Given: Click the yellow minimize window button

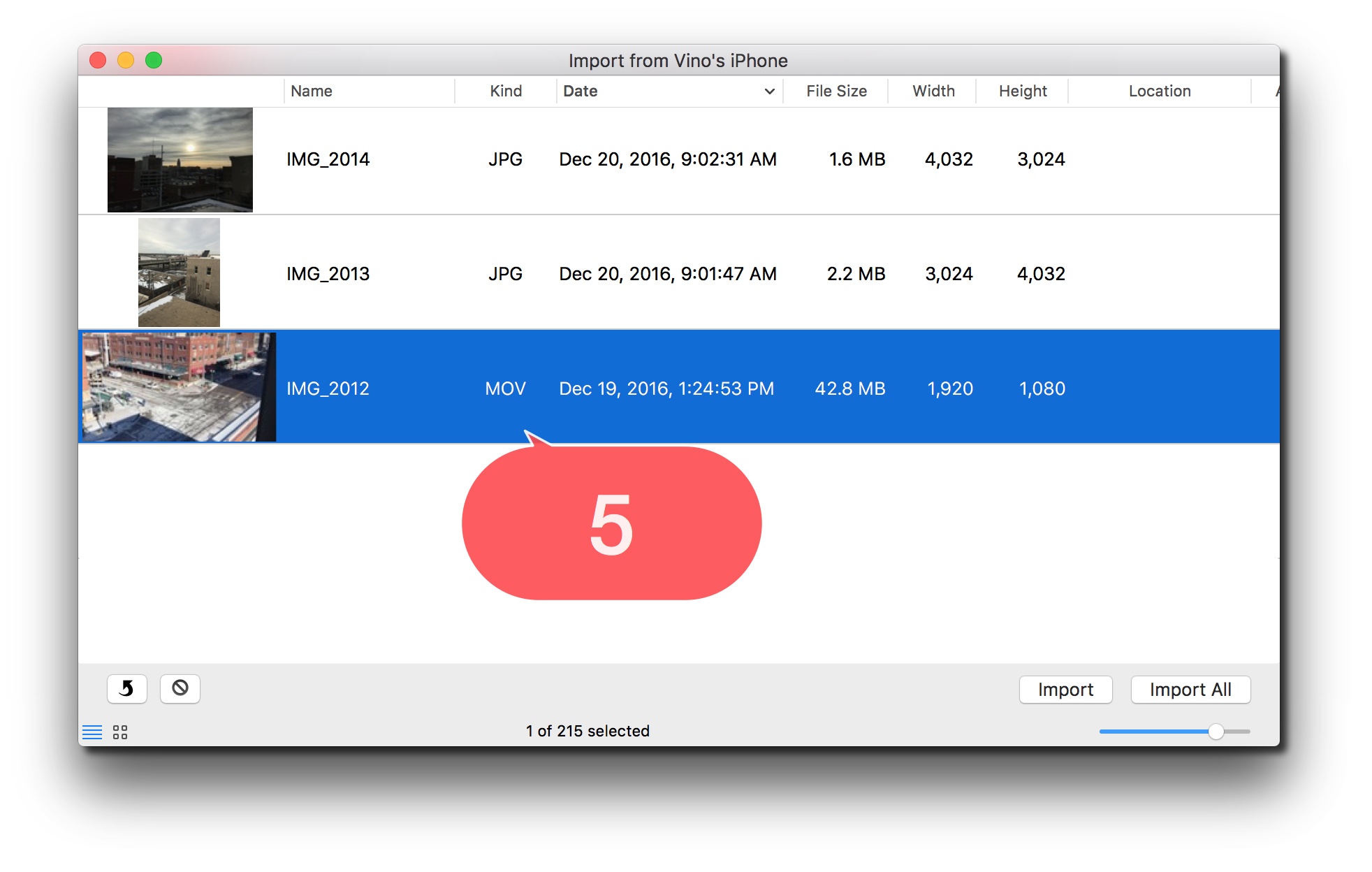Looking at the screenshot, I should click(126, 61).
